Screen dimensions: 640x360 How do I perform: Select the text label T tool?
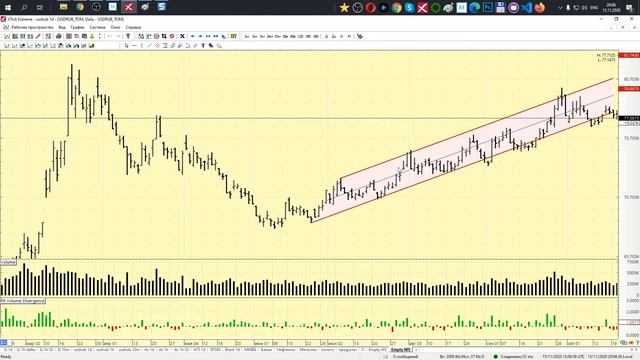tap(203, 46)
